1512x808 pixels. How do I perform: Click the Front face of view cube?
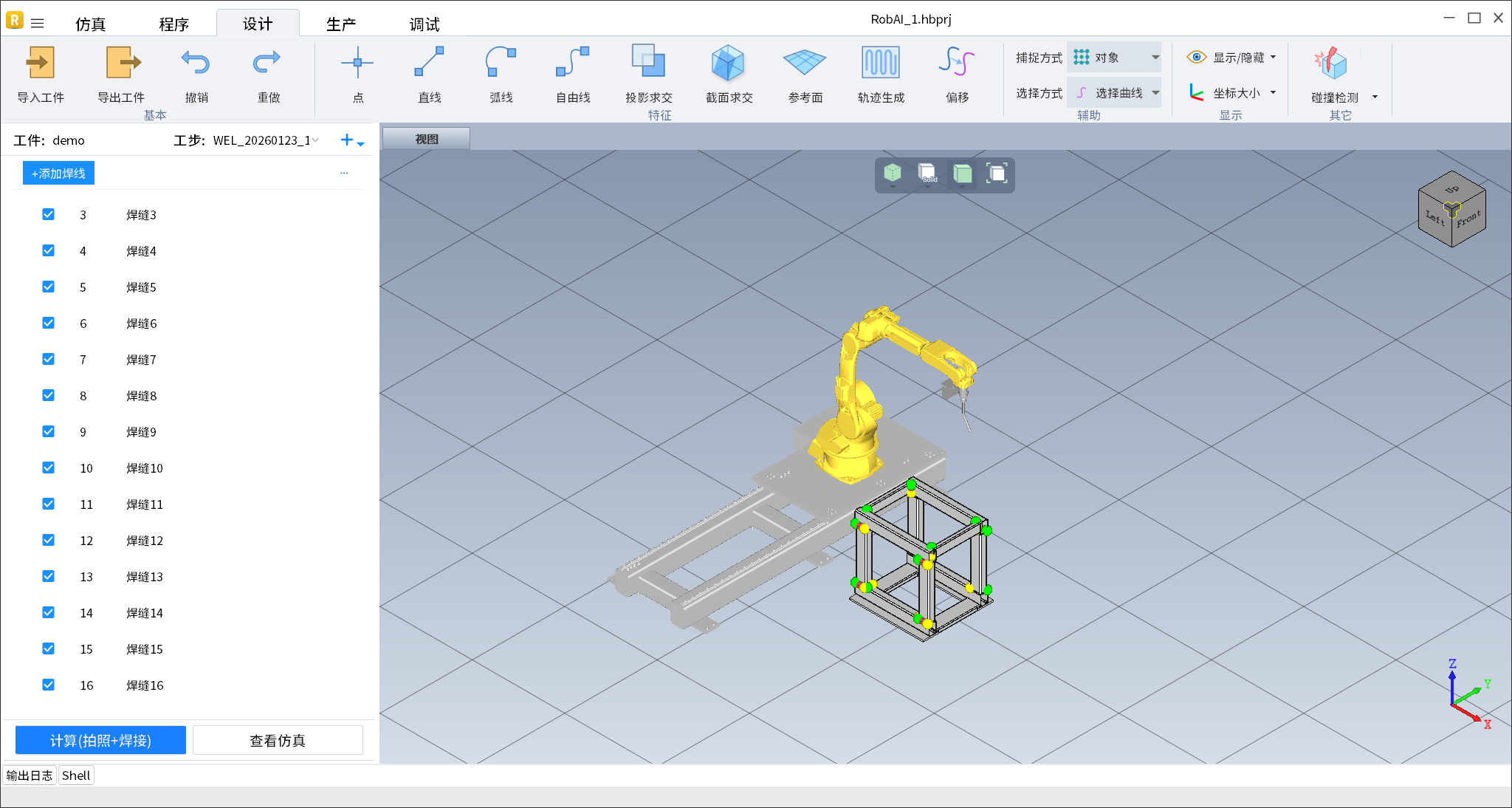click(x=1468, y=221)
